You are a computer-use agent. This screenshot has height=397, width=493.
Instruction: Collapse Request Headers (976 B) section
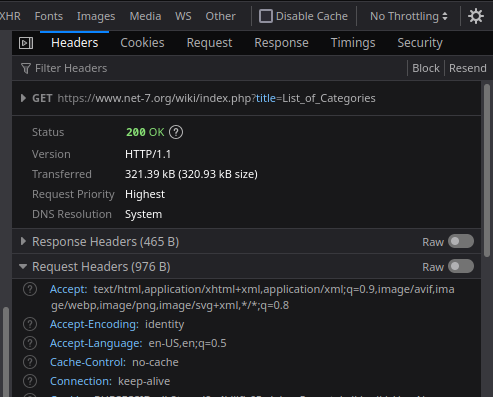tap(23, 267)
